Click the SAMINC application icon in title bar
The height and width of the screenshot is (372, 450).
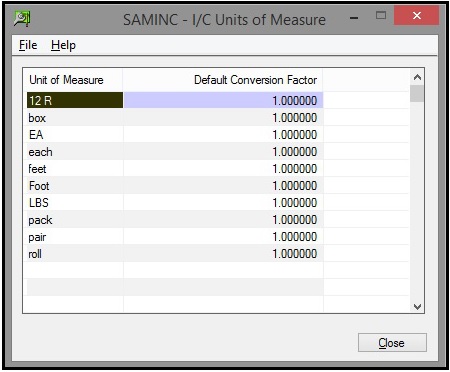22,18
